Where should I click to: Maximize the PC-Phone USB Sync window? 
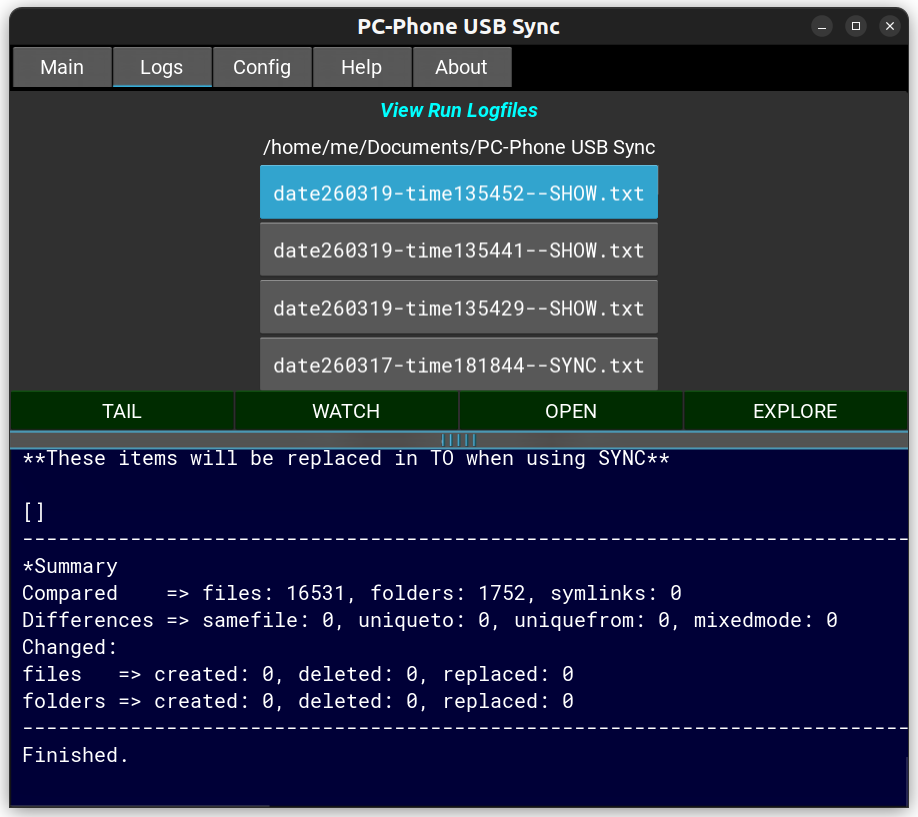point(855,26)
